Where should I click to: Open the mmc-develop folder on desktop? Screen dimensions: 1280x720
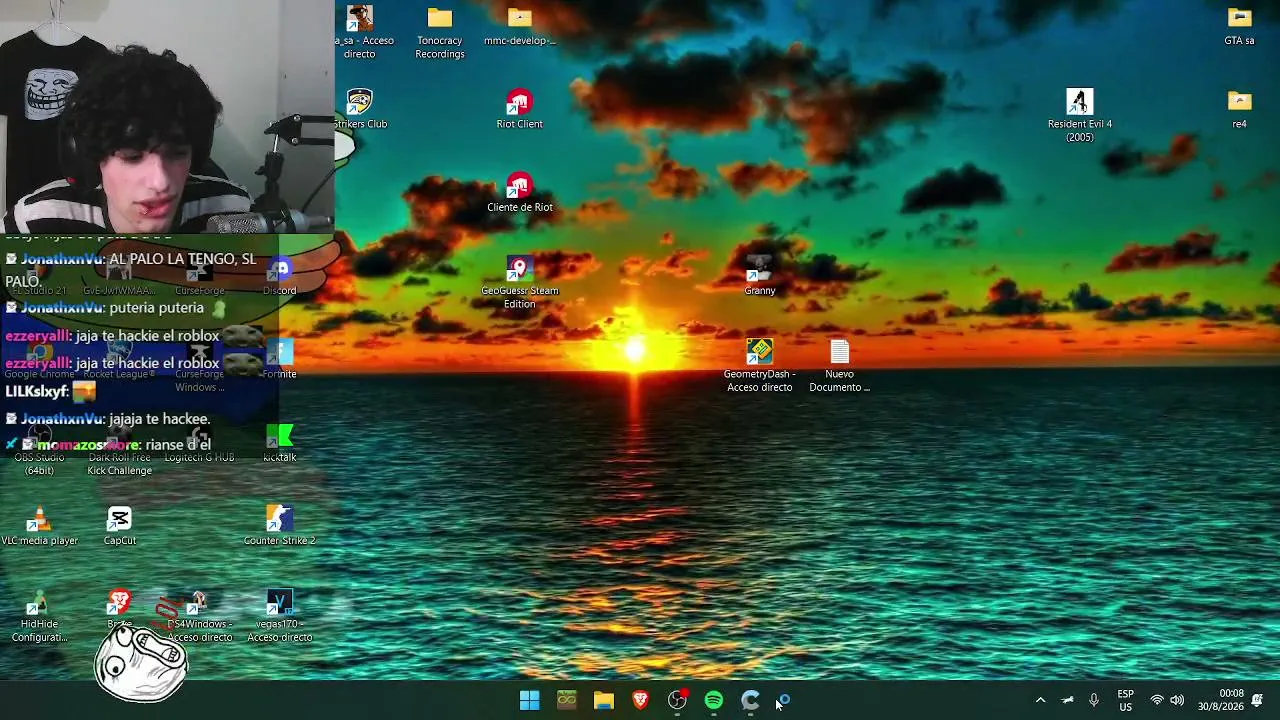coord(519,27)
